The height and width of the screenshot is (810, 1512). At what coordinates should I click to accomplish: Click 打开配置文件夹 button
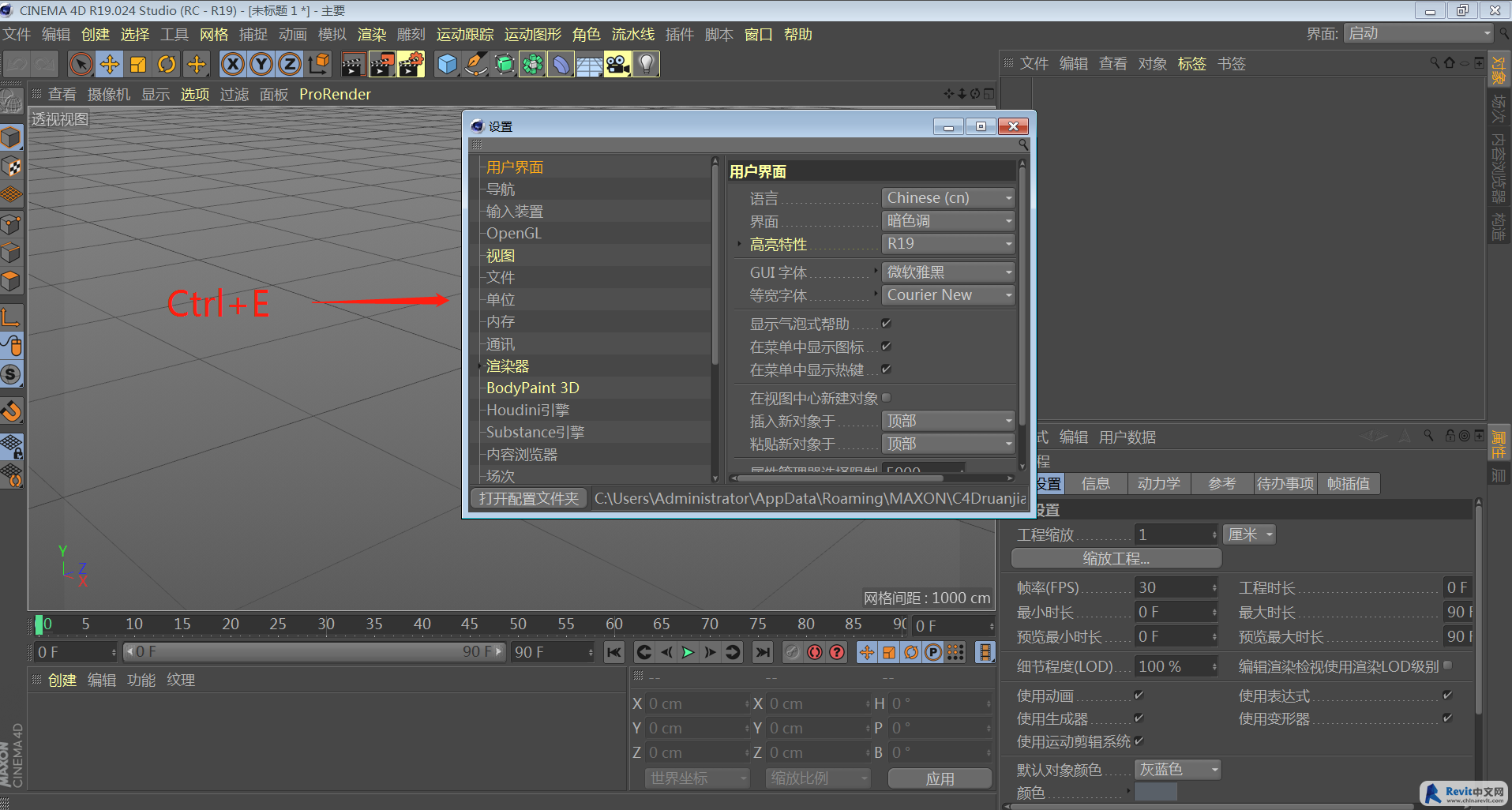(x=529, y=498)
